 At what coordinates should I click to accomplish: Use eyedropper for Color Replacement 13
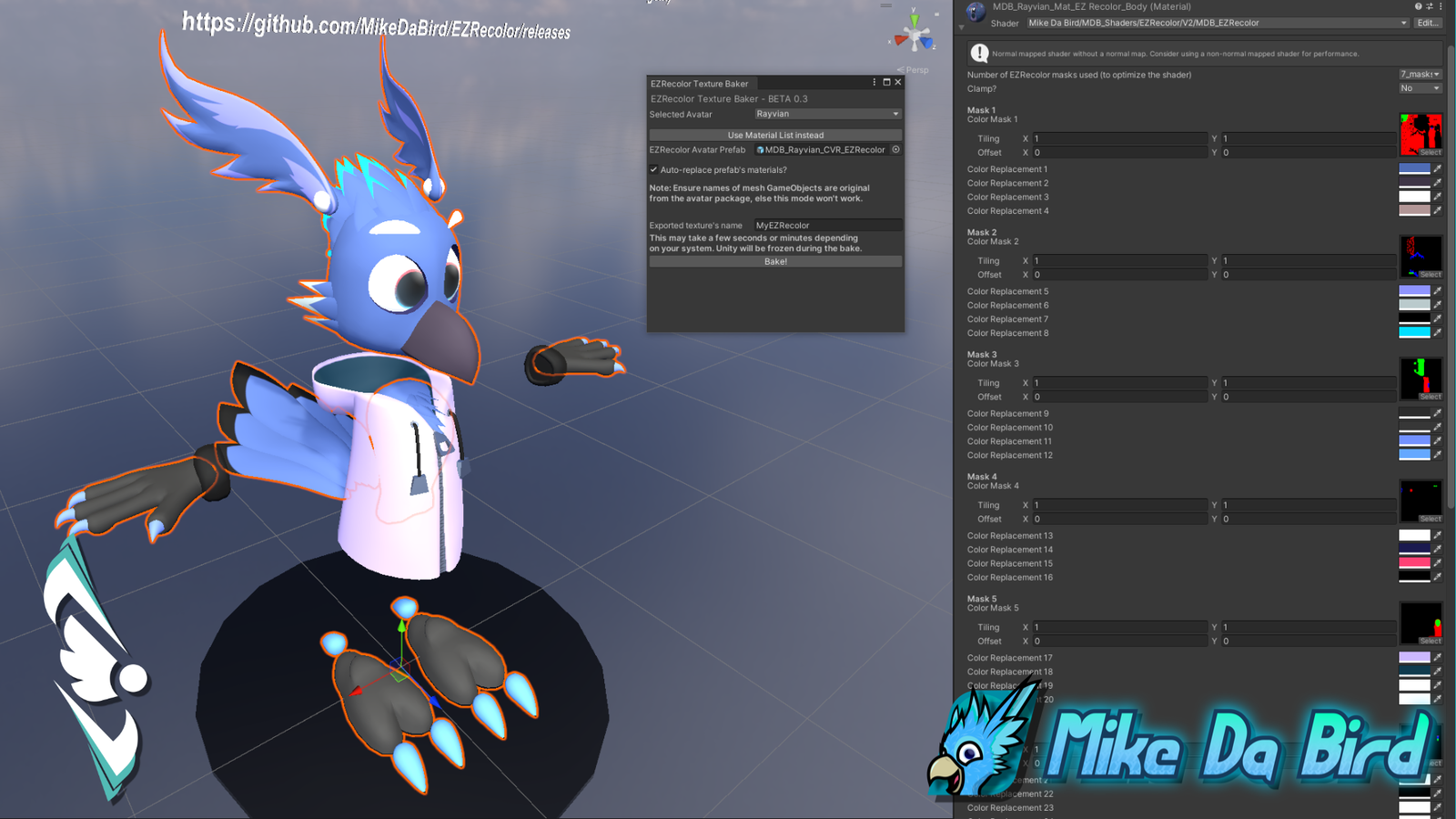click(x=1438, y=535)
